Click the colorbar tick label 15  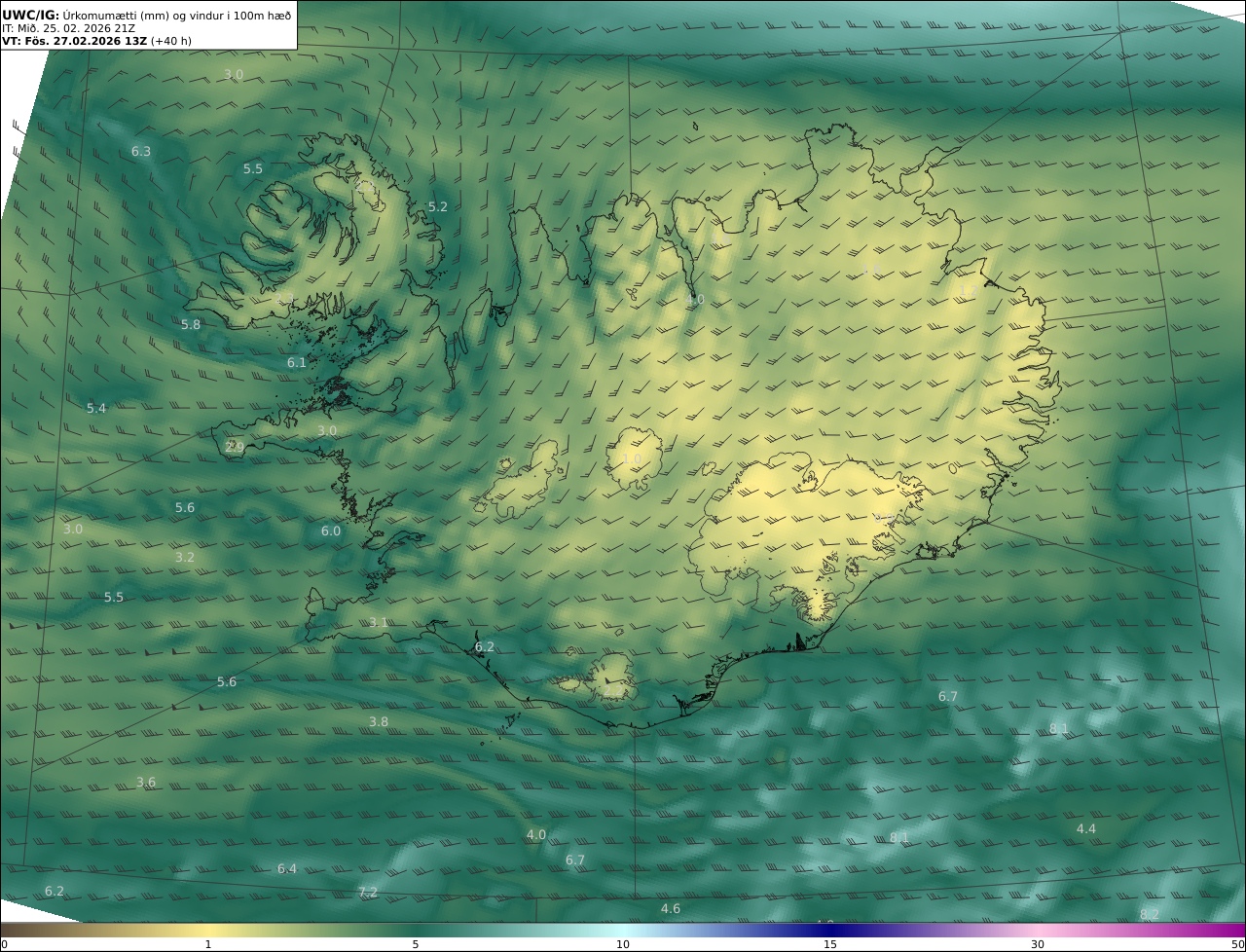[x=830, y=944]
